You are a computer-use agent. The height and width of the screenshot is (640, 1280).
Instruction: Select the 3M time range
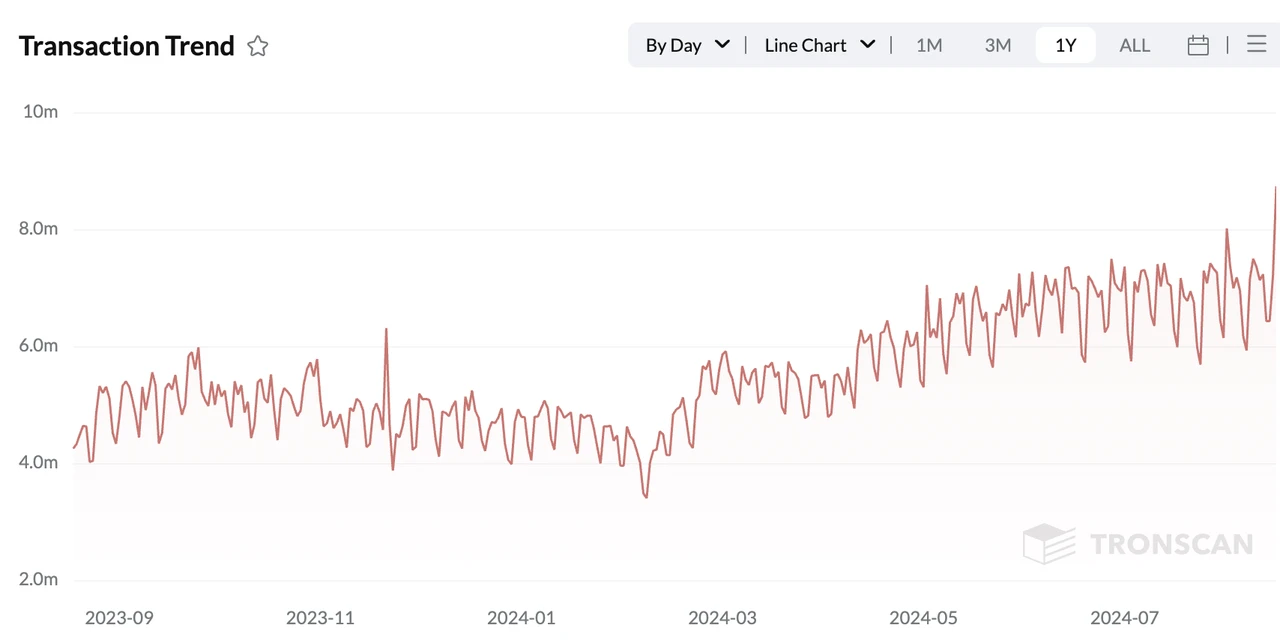[998, 45]
